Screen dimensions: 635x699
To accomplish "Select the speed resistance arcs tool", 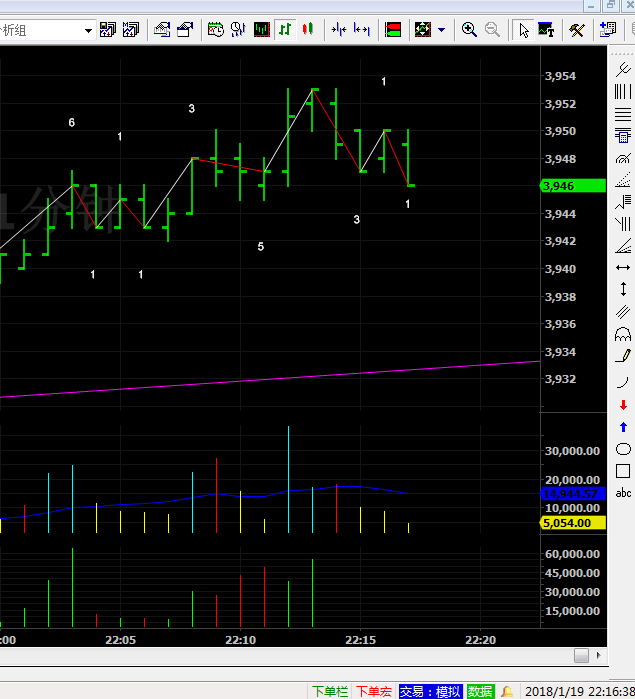I will pyautogui.click(x=623, y=158).
